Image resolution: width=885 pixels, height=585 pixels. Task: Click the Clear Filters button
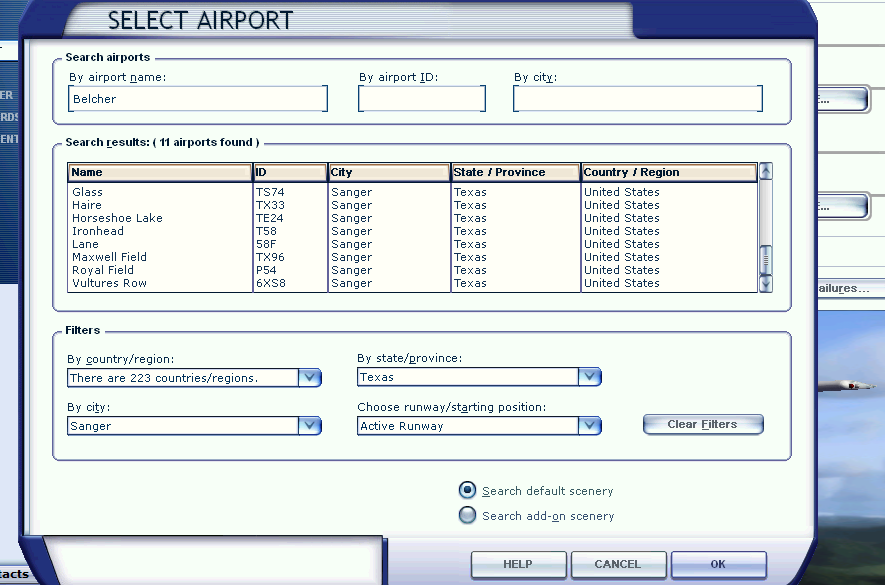click(x=702, y=424)
